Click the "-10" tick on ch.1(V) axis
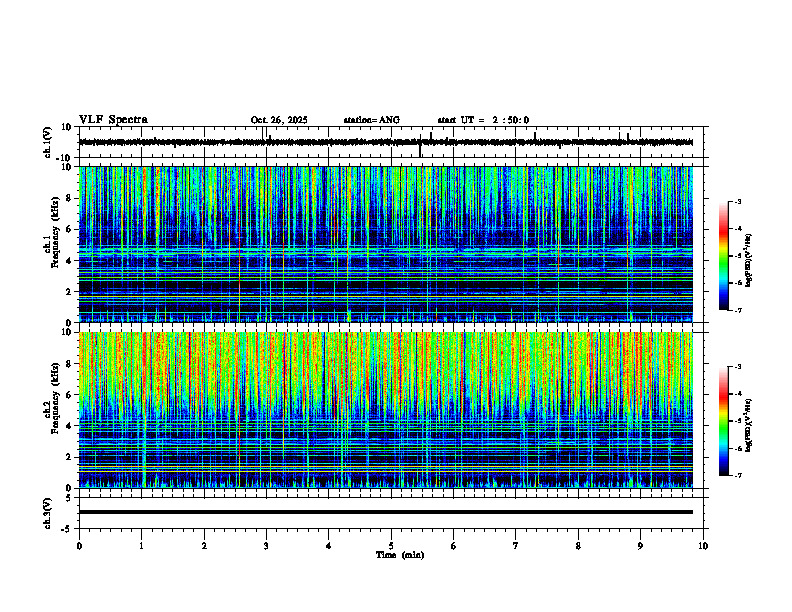792x612 pixels. 64,158
